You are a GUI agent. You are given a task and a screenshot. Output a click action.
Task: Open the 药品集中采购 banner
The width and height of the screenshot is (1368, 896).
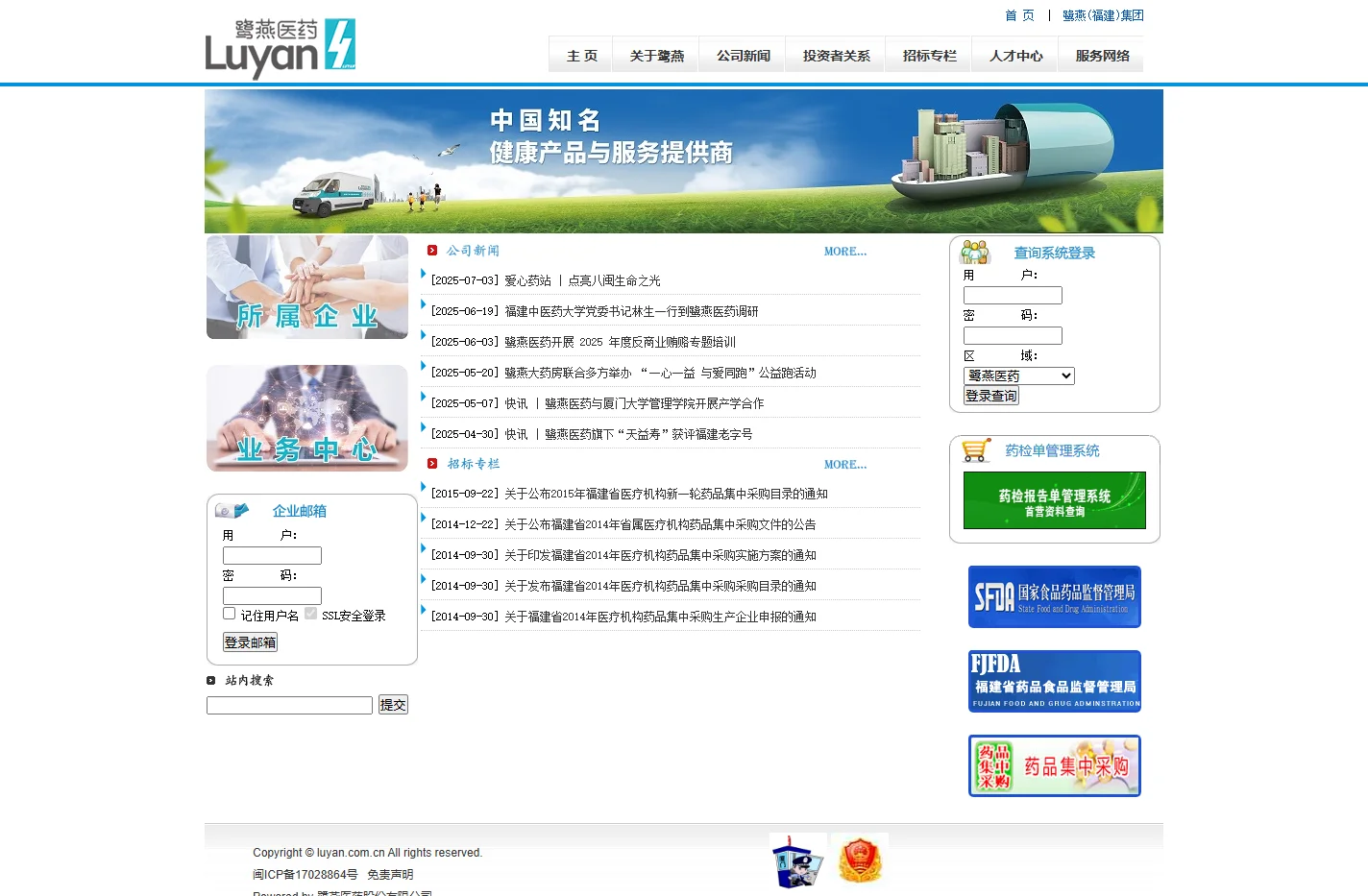[1055, 765]
